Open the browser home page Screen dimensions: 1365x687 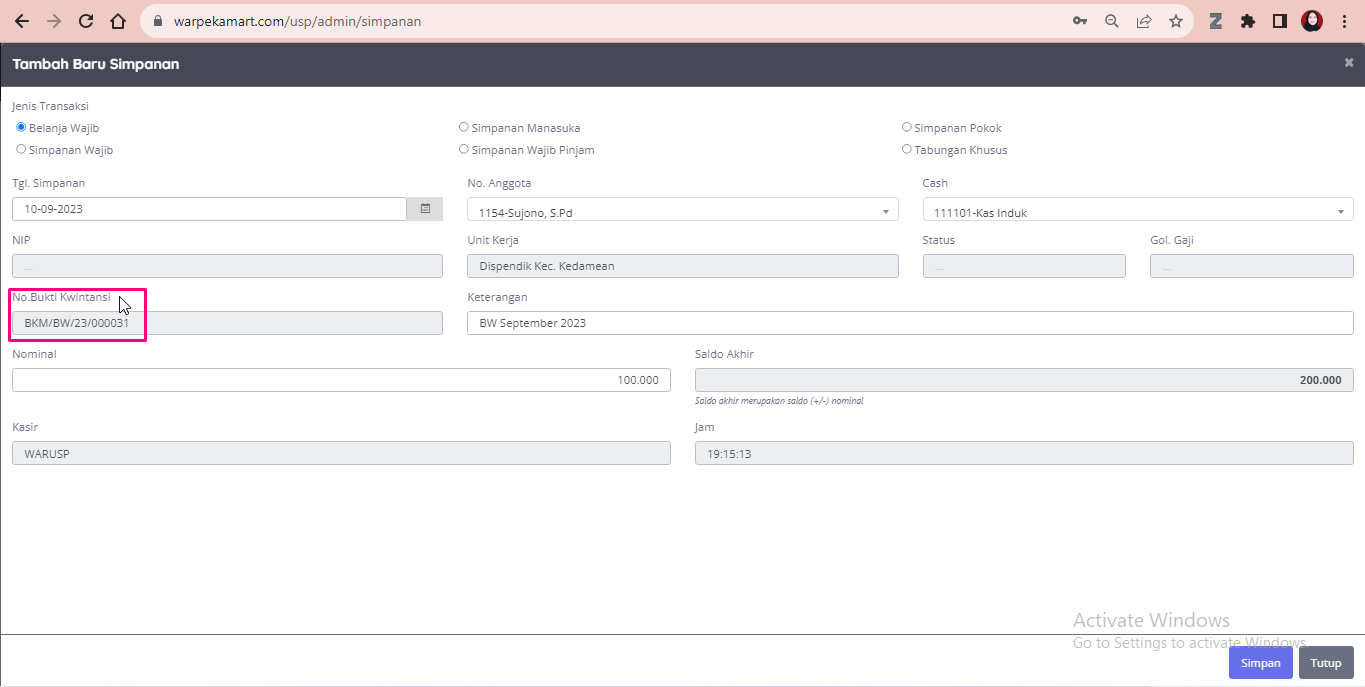click(118, 21)
